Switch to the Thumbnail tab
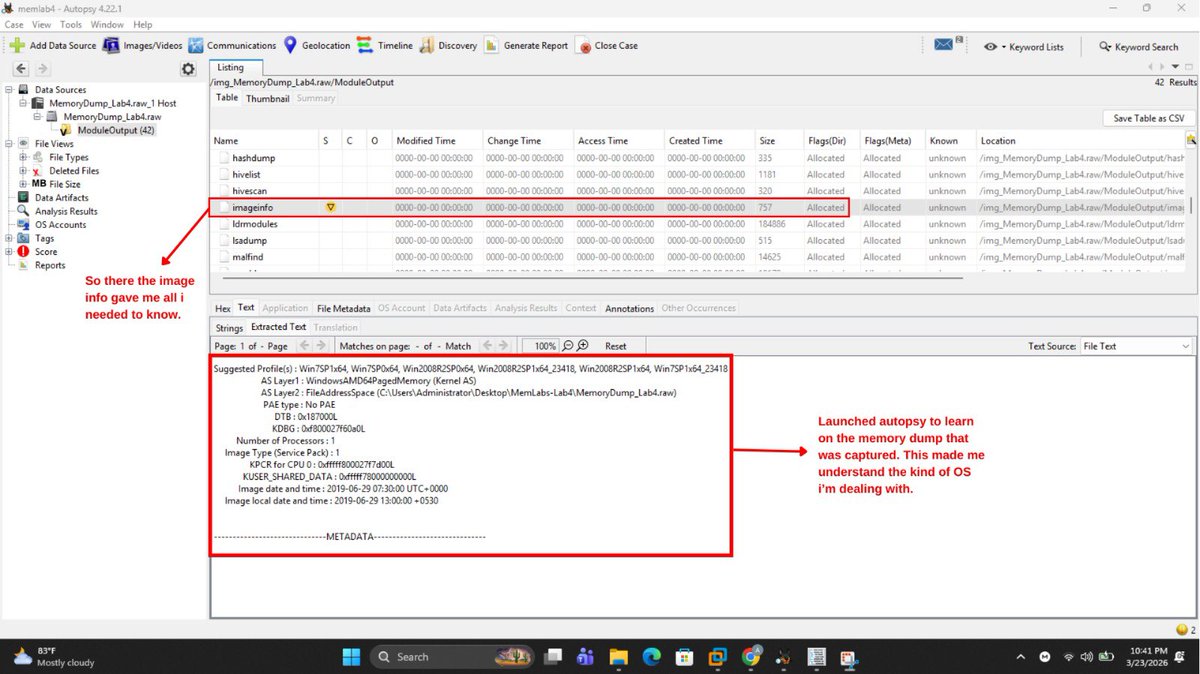Image resolution: width=1200 pixels, height=674 pixels. [268, 98]
